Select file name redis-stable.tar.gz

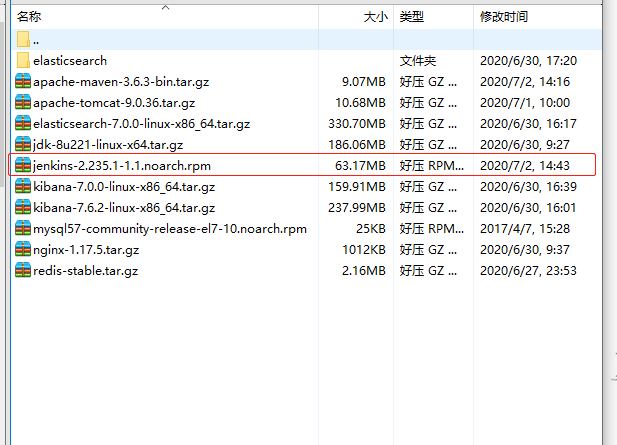point(86,271)
